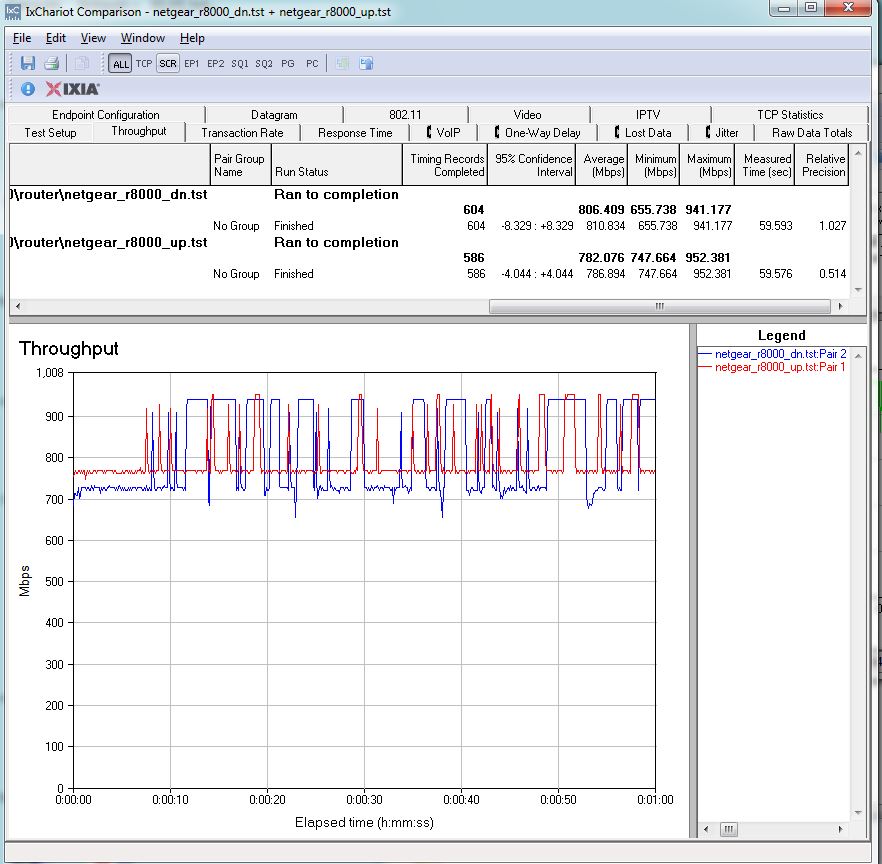Click the legend scroll-right arrow
This screenshot has width=882, height=864.
pyautogui.click(x=840, y=829)
